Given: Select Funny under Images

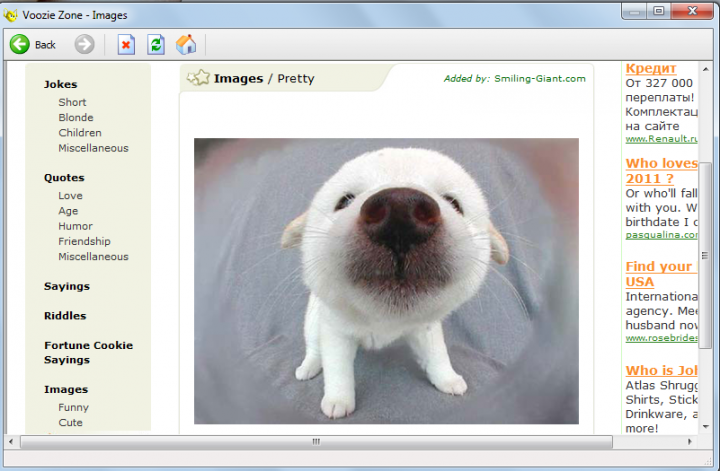Looking at the screenshot, I should pos(73,407).
